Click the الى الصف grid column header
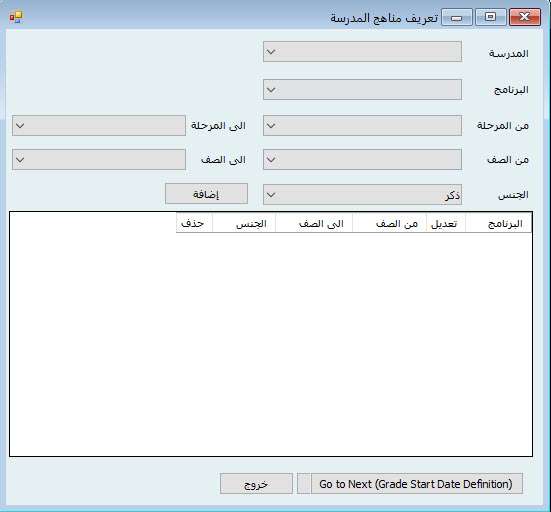Viewport: 551px width, 512px height. coord(314,223)
